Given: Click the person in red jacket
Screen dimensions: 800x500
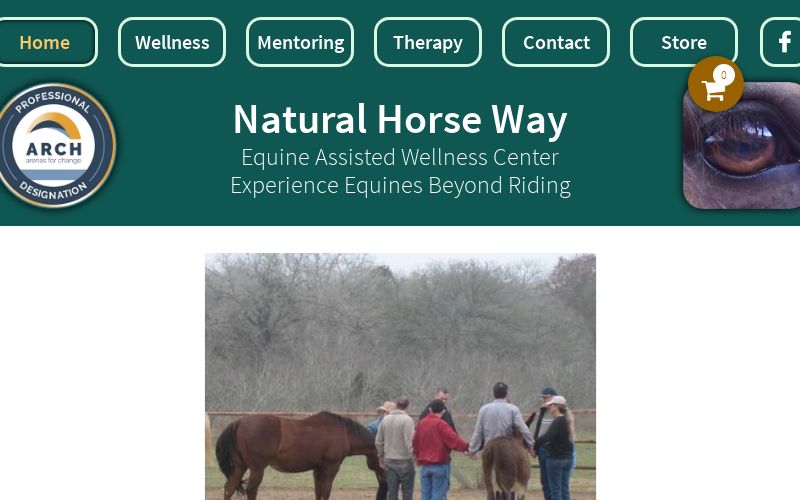Looking at the screenshot, I should click(x=436, y=450).
